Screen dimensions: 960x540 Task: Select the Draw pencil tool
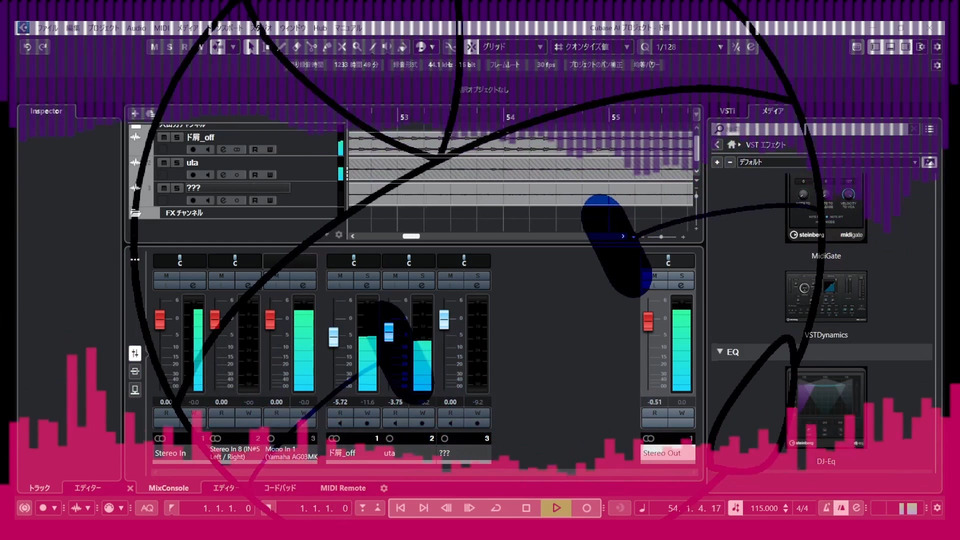[x=281, y=47]
